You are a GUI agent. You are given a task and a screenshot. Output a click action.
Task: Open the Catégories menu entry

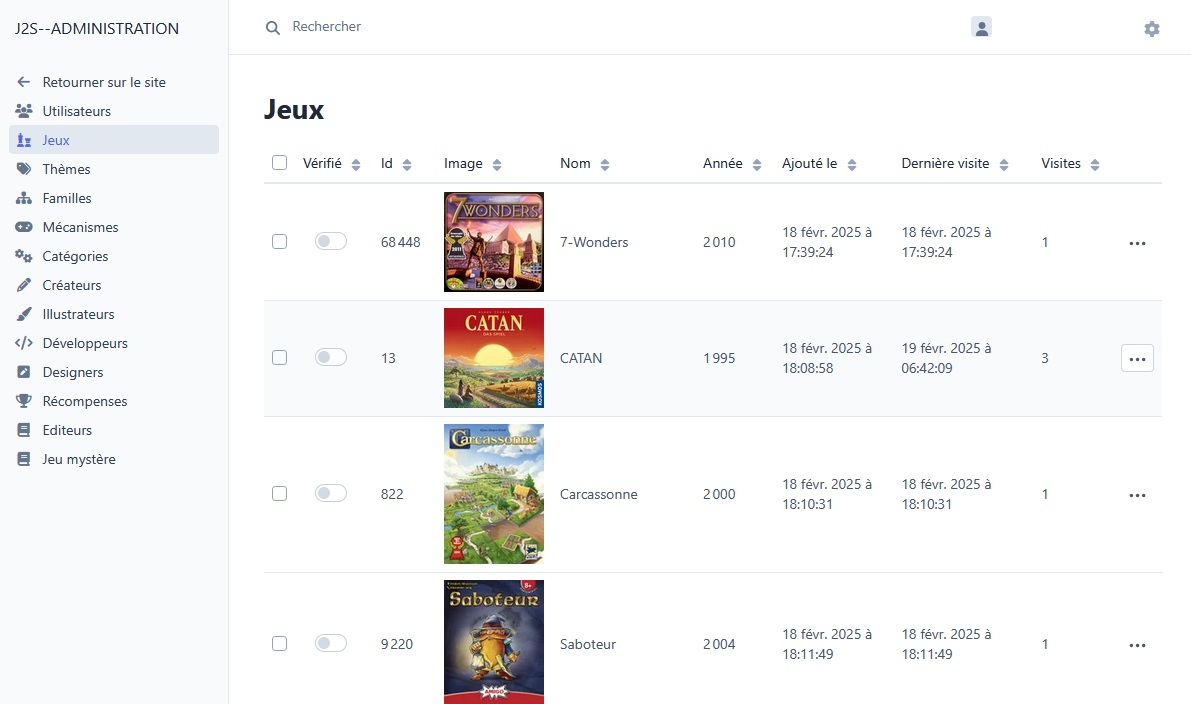23,256
